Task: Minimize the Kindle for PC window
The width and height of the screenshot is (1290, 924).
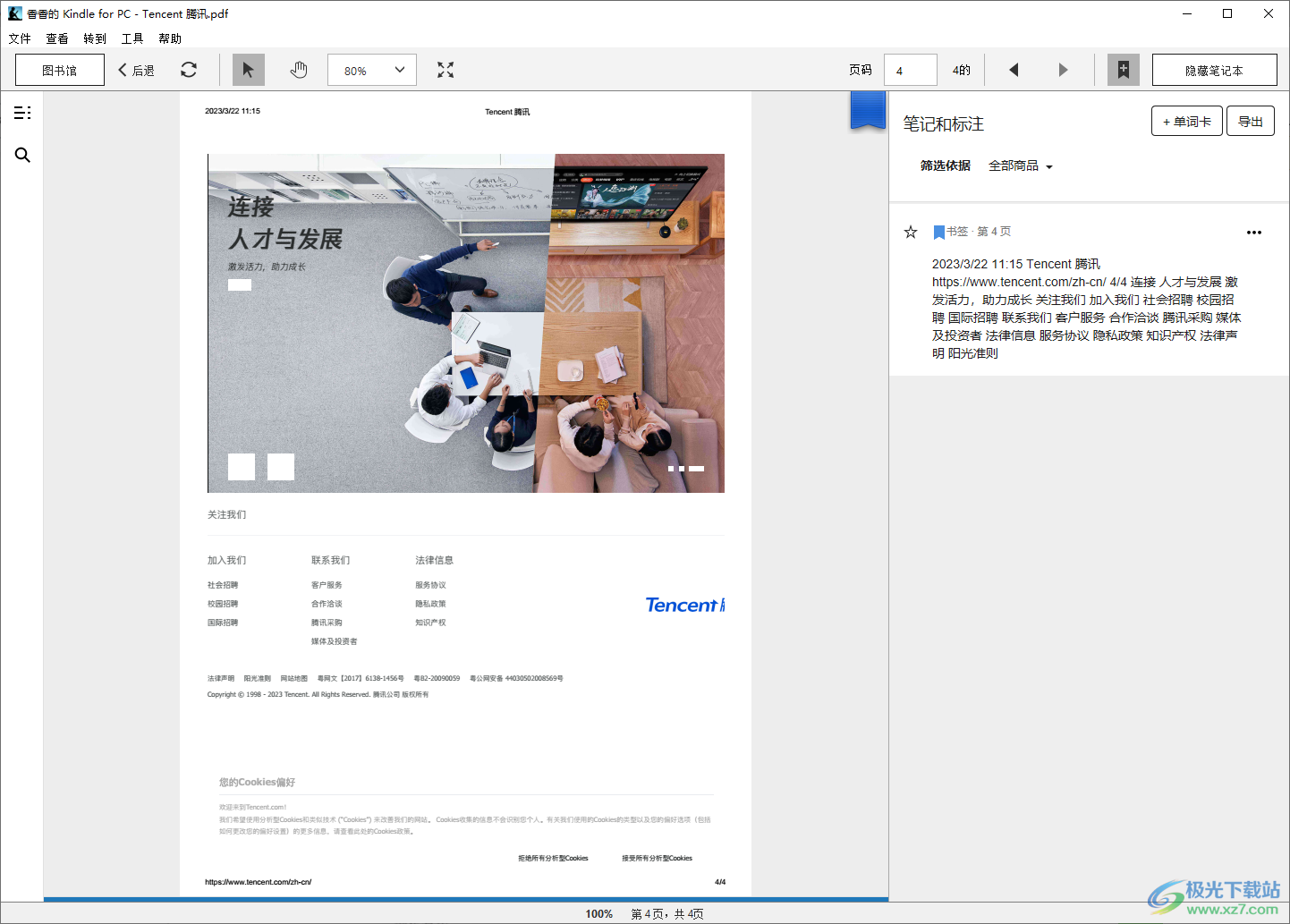Action: (1187, 13)
